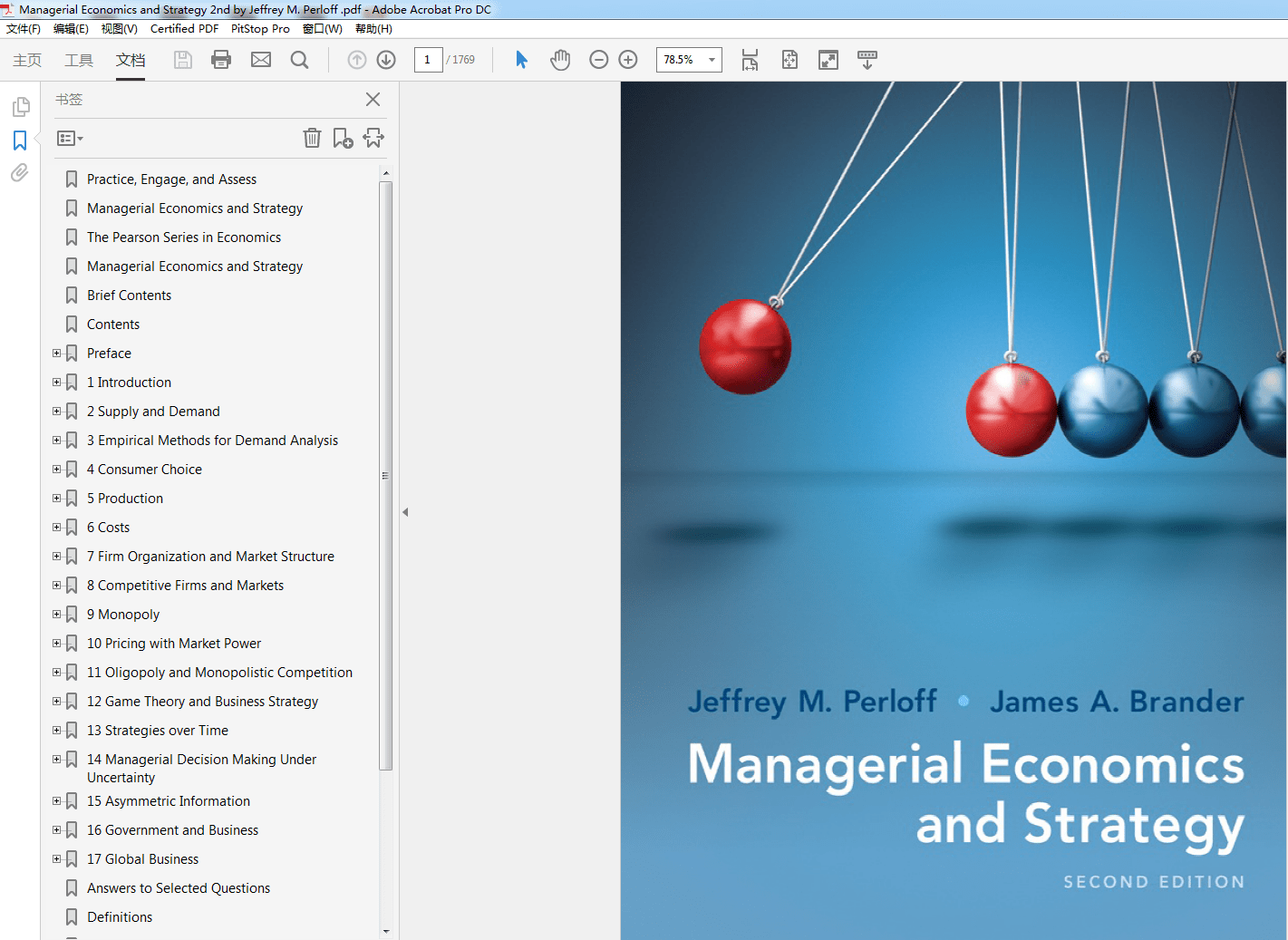Switch to Fit One Full Page view
This screenshot has width=1288, height=940.
tap(789, 59)
